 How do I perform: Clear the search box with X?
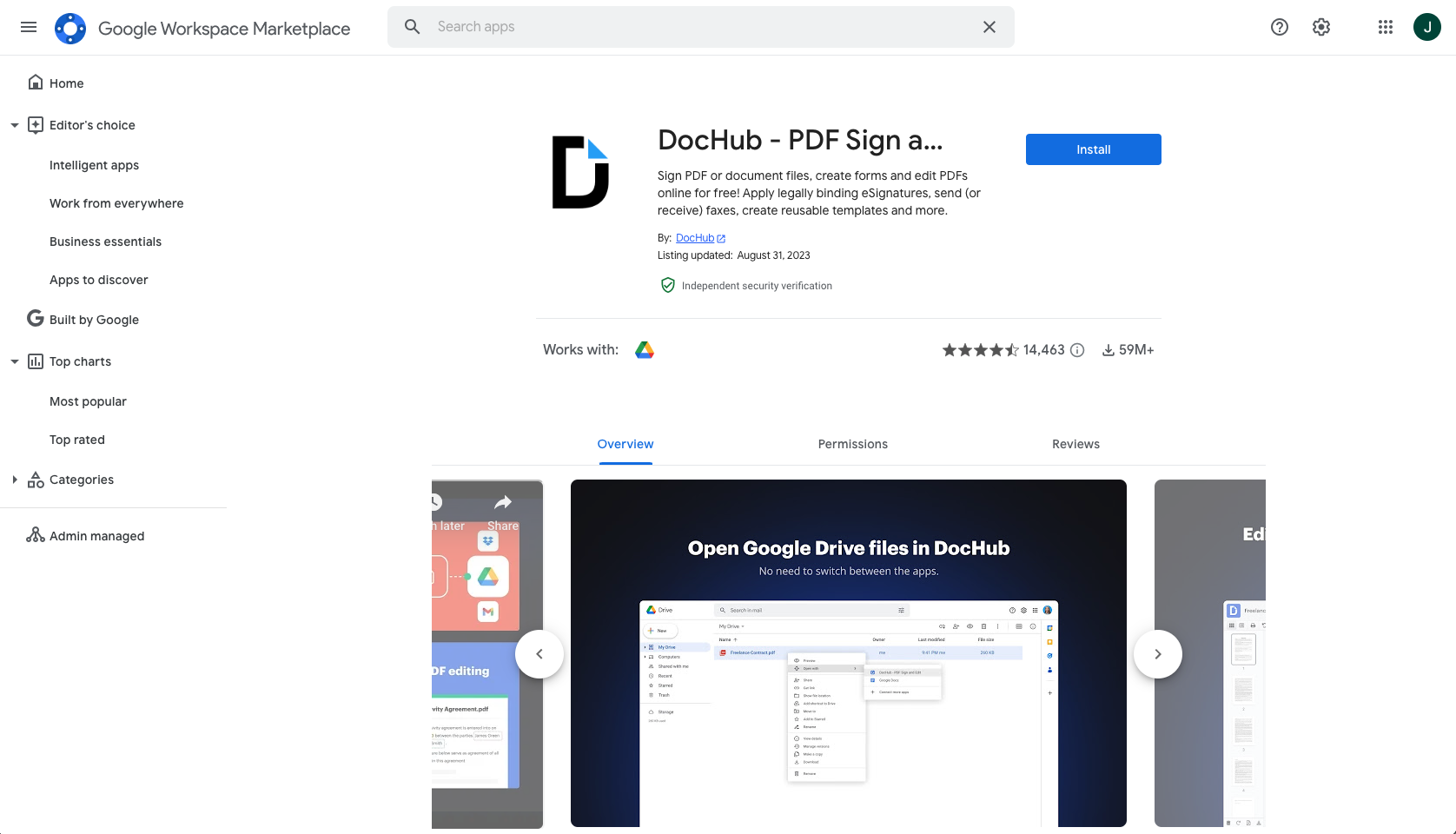coord(989,27)
